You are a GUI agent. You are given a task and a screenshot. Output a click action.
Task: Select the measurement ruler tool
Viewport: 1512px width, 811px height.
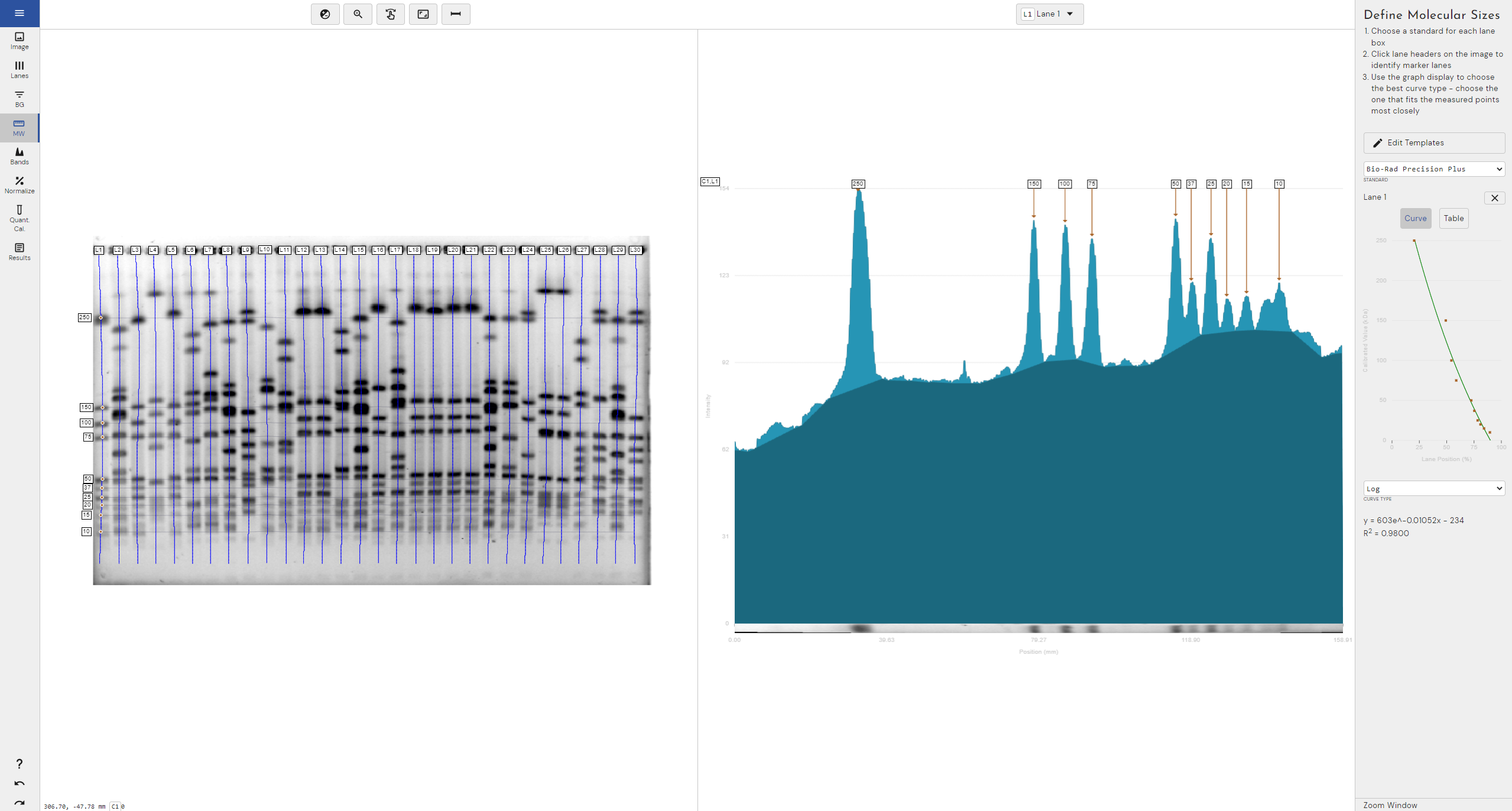(x=456, y=14)
